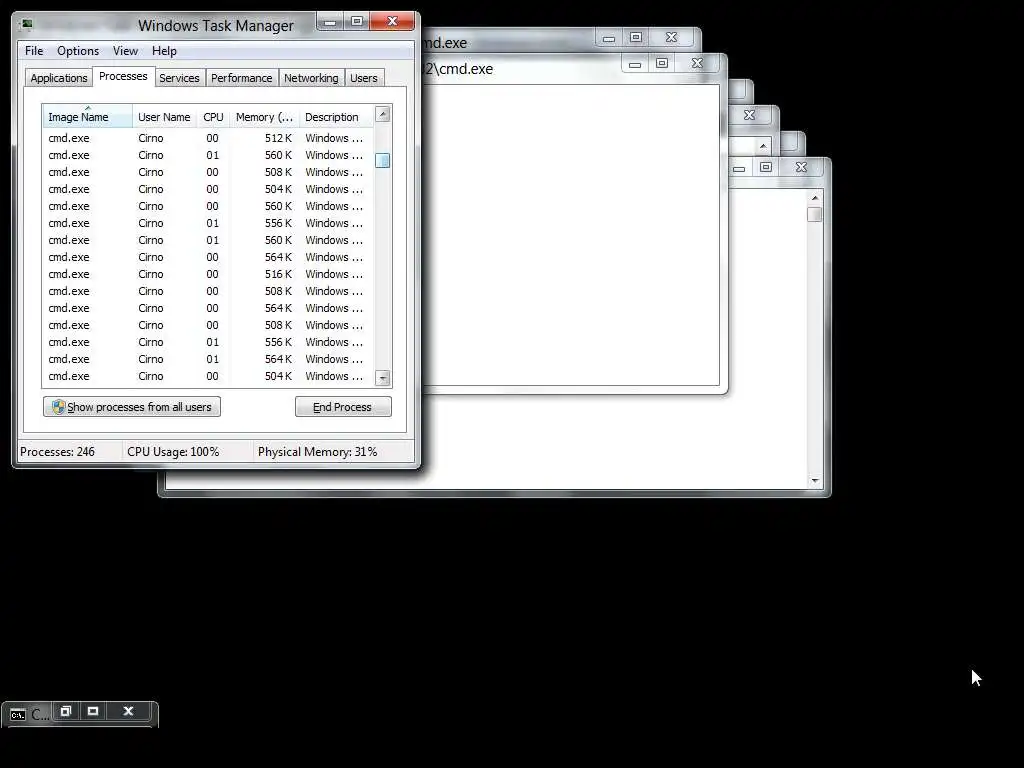Switch to the Users tab
The image size is (1024, 768).
[x=364, y=78]
